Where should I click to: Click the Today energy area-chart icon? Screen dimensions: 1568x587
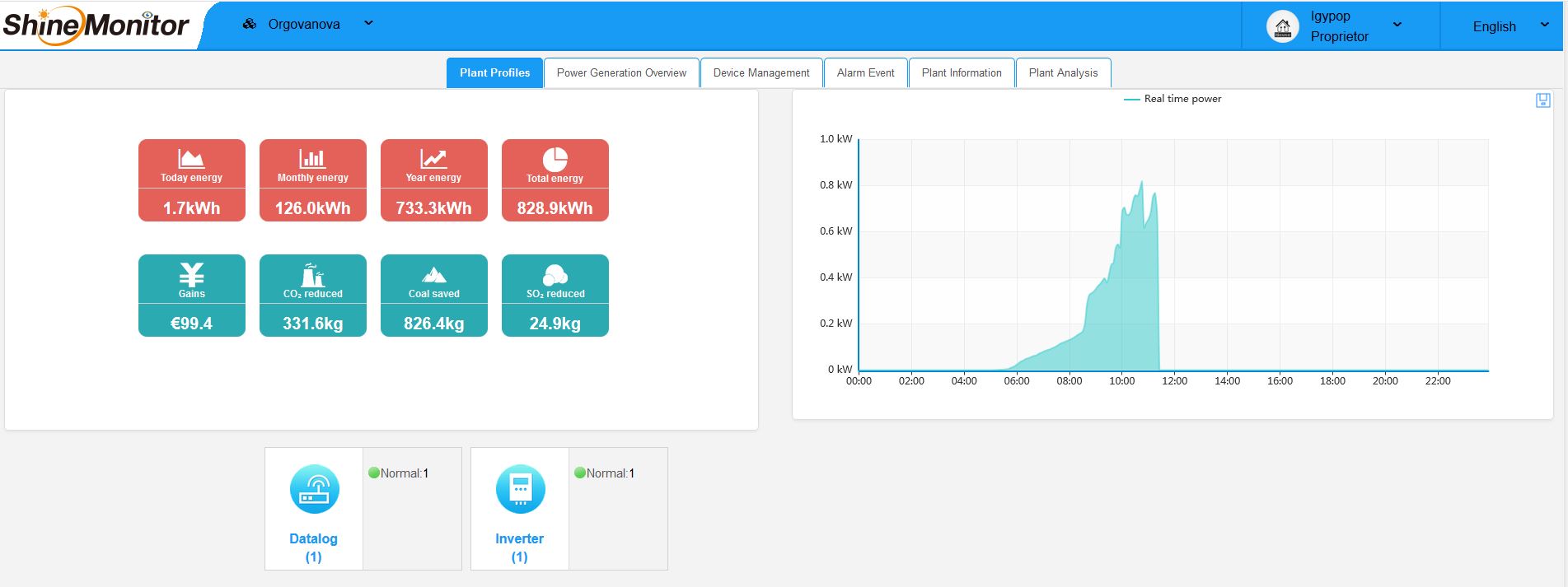(191, 159)
